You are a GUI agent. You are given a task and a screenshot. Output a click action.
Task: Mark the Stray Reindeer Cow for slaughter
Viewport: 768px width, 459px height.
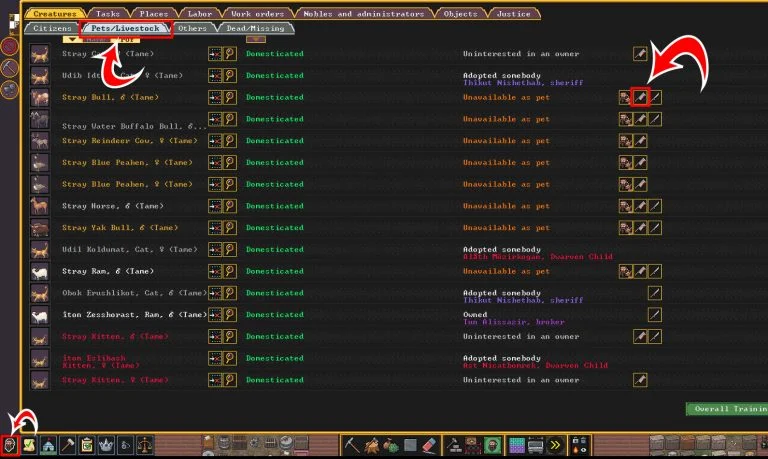[640, 141]
